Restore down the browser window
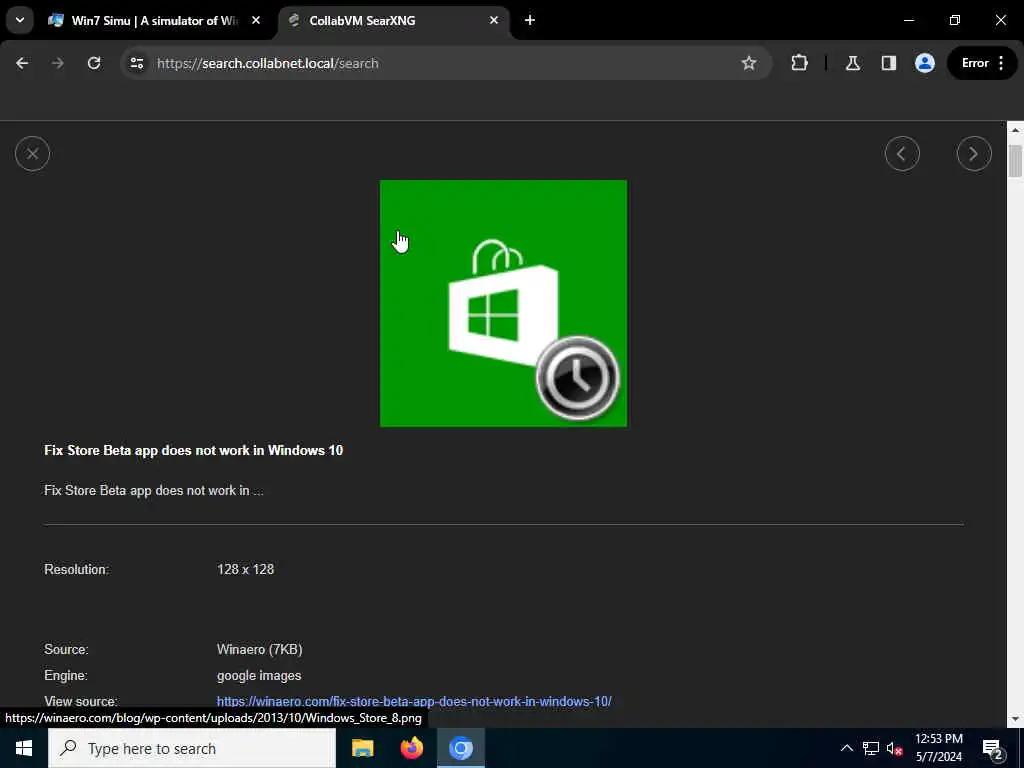The width and height of the screenshot is (1024, 768). click(954, 20)
